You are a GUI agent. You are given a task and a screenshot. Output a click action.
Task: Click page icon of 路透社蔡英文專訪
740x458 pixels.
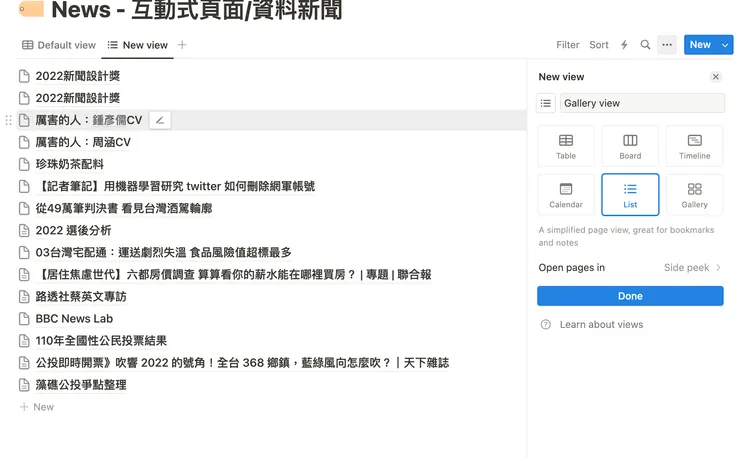(x=24, y=297)
